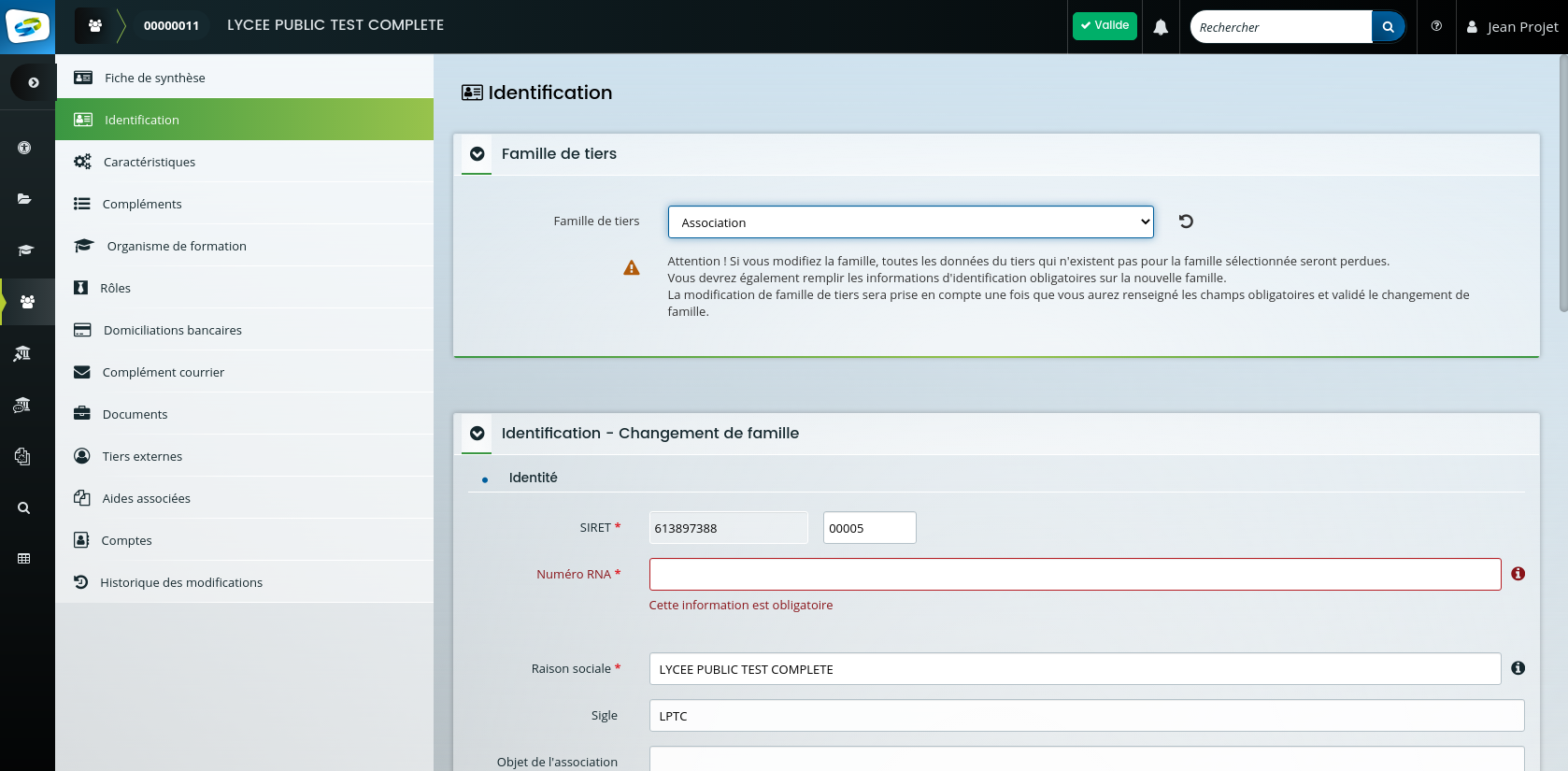The height and width of the screenshot is (771, 1568).
Task: Click the info icon beside Raison sociale
Action: tap(1518, 668)
